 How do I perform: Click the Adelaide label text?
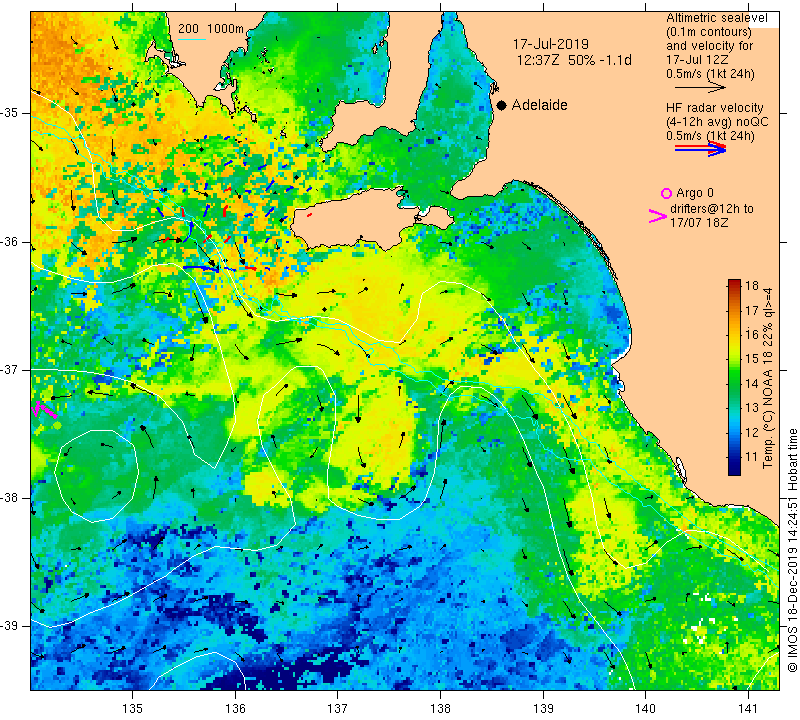(x=539, y=105)
